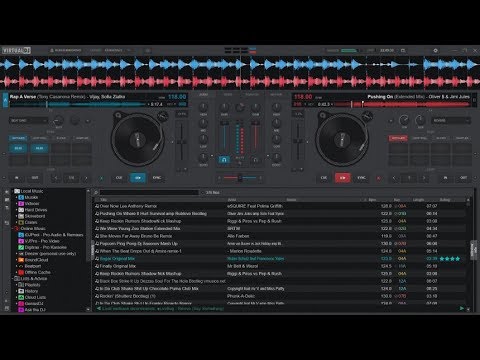Click the left deck turntable platter
Screen dimensions: 480x360
coord(137,140)
